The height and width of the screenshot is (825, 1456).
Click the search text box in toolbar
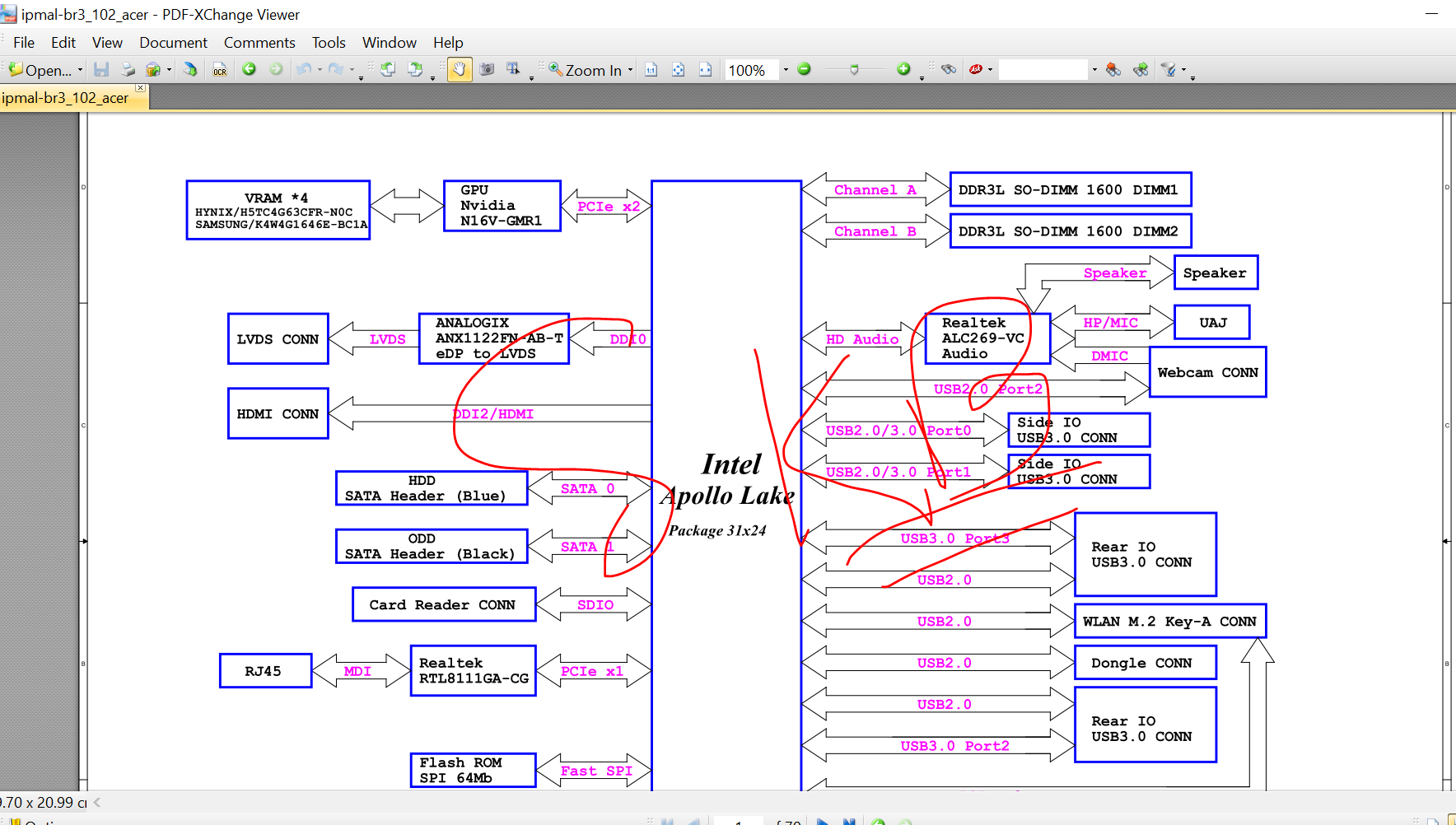tap(1043, 70)
